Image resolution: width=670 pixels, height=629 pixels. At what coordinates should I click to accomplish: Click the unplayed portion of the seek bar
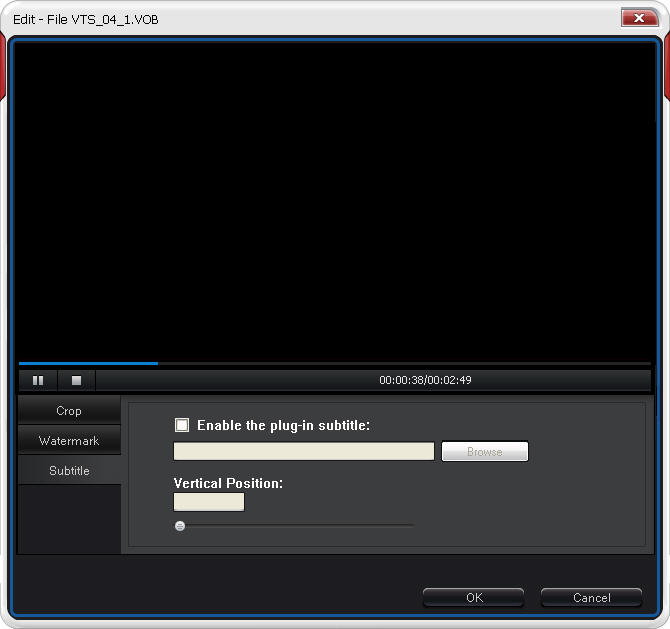pos(400,364)
